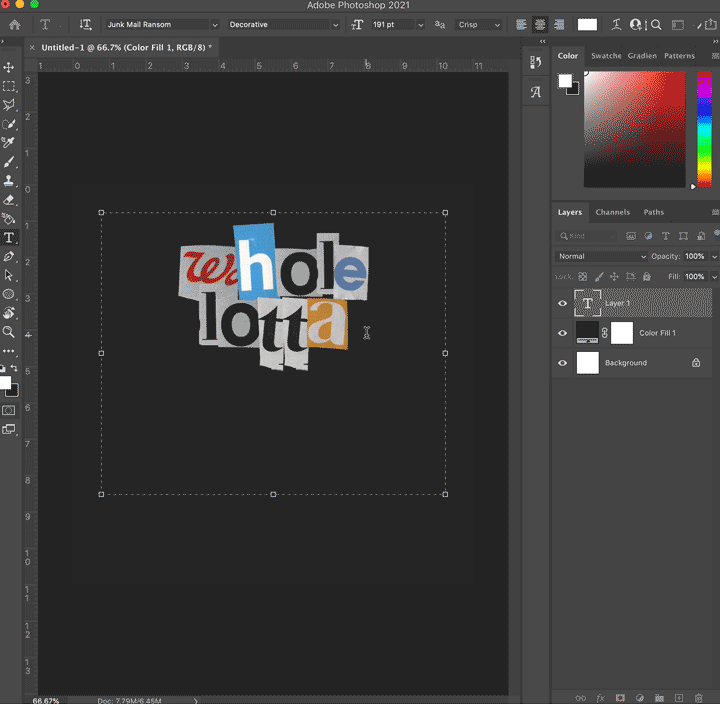The image size is (720, 704).
Task: Open the font size dropdown arrow
Action: (420, 25)
